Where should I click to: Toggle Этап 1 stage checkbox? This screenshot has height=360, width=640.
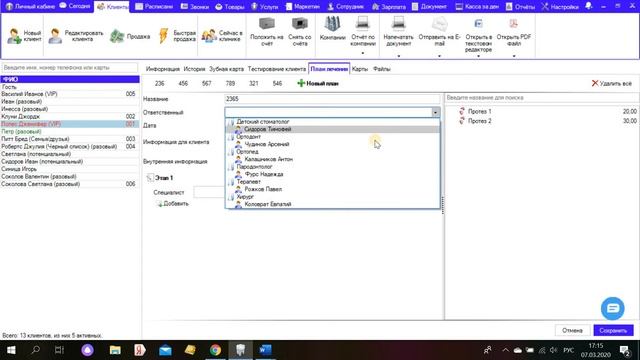[150, 178]
